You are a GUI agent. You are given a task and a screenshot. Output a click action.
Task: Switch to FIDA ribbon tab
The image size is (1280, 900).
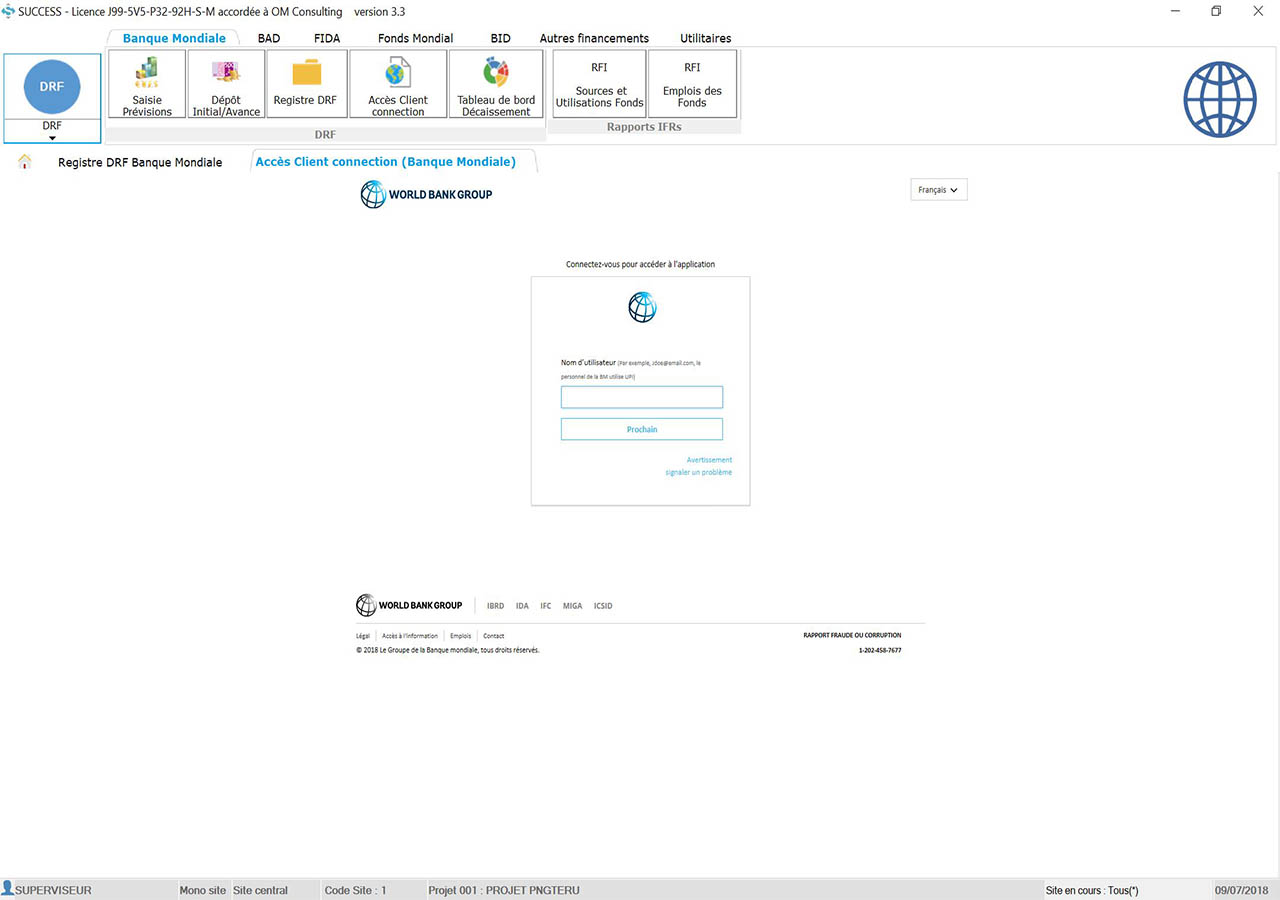click(327, 38)
